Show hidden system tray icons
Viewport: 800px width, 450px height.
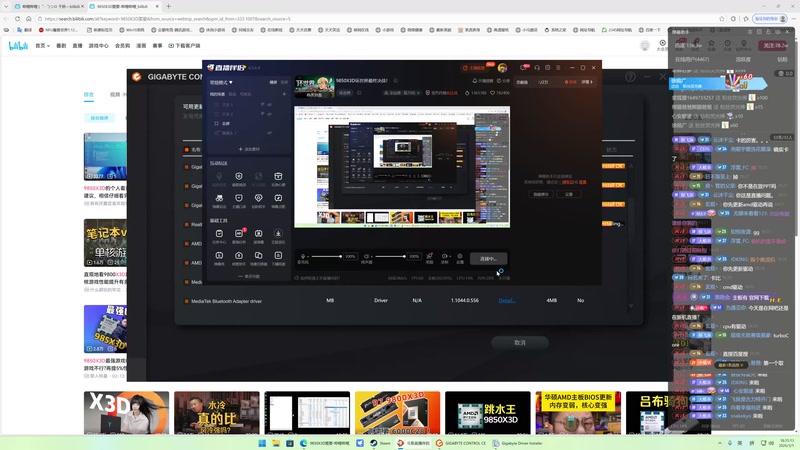[x=720, y=443]
